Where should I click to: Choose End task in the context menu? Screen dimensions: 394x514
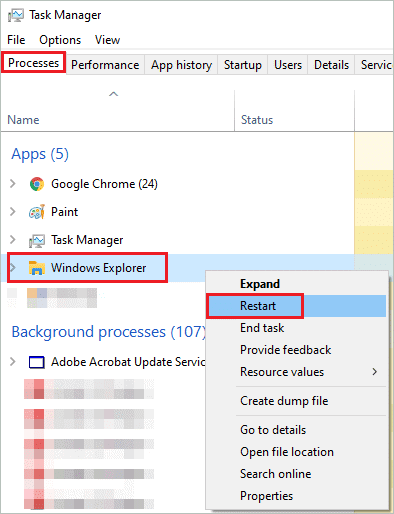coord(296,328)
